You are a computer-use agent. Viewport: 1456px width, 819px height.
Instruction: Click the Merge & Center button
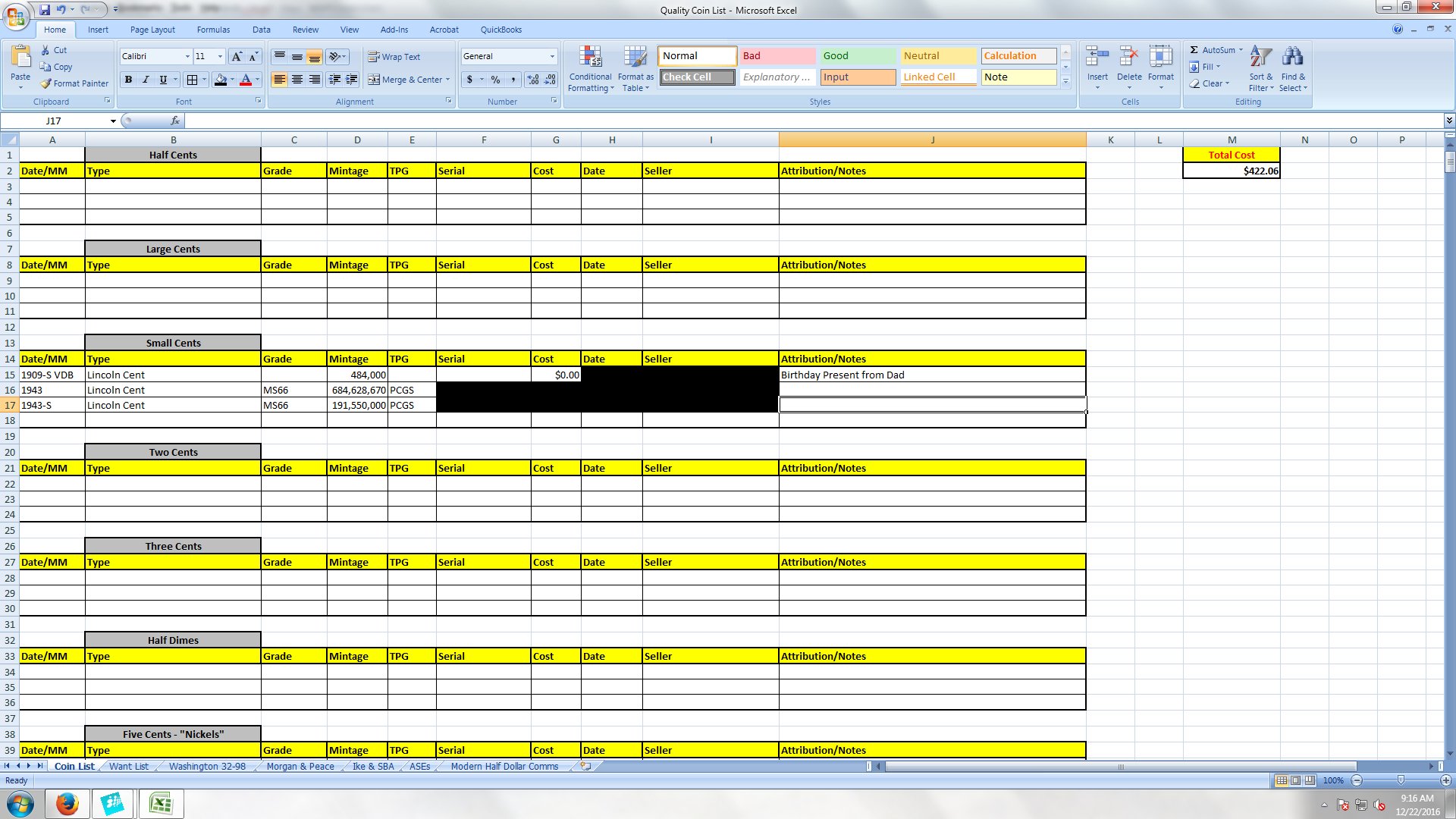pyautogui.click(x=408, y=80)
